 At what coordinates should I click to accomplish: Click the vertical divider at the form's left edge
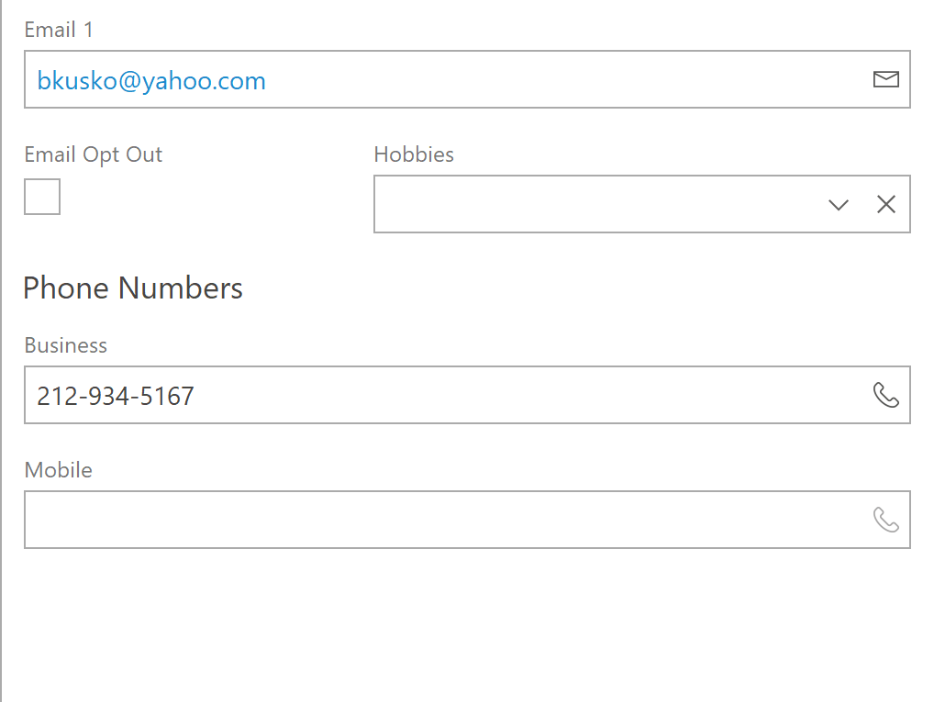click(x=1, y=351)
